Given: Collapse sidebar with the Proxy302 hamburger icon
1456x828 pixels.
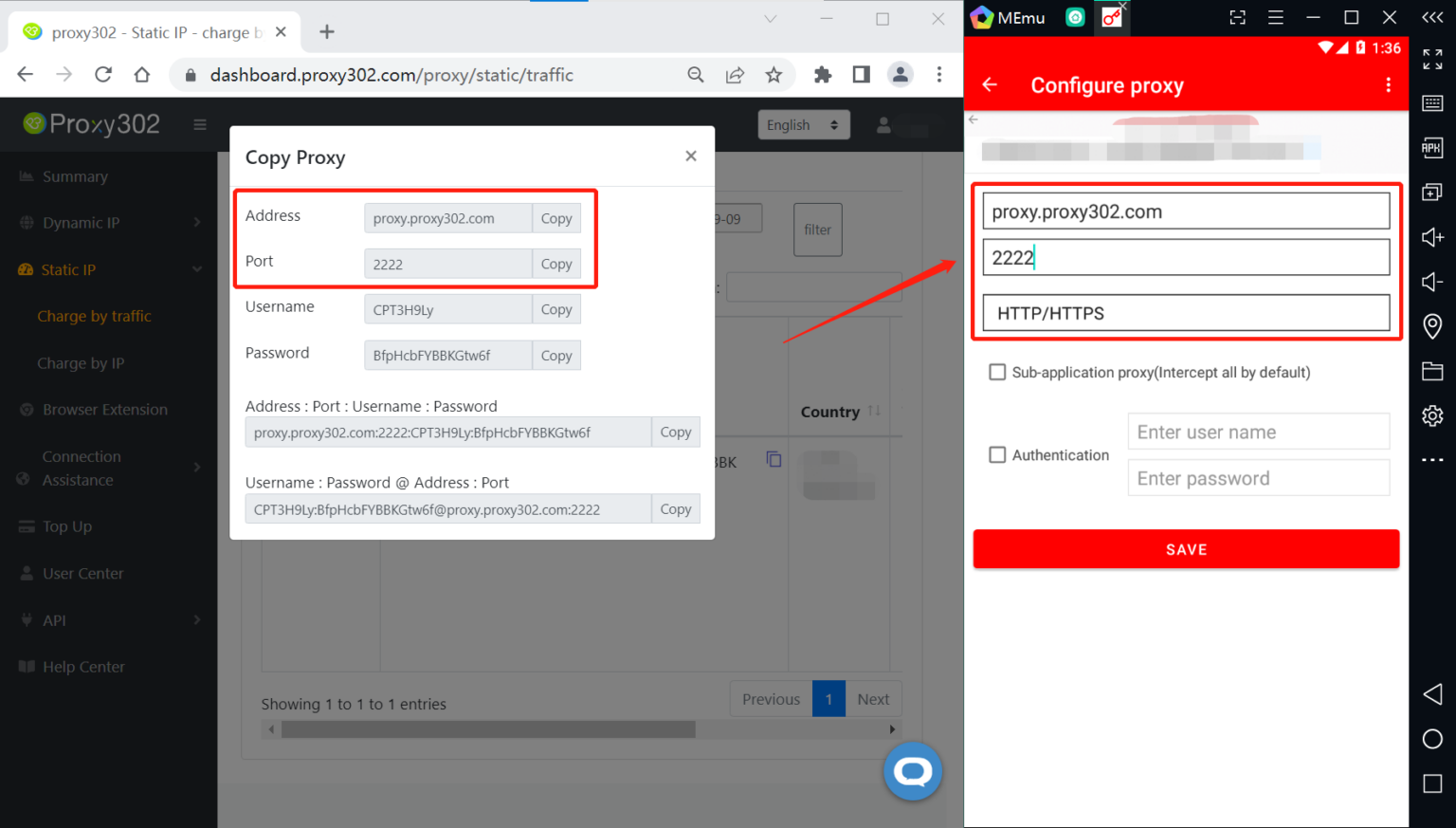Looking at the screenshot, I should (200, 124).
